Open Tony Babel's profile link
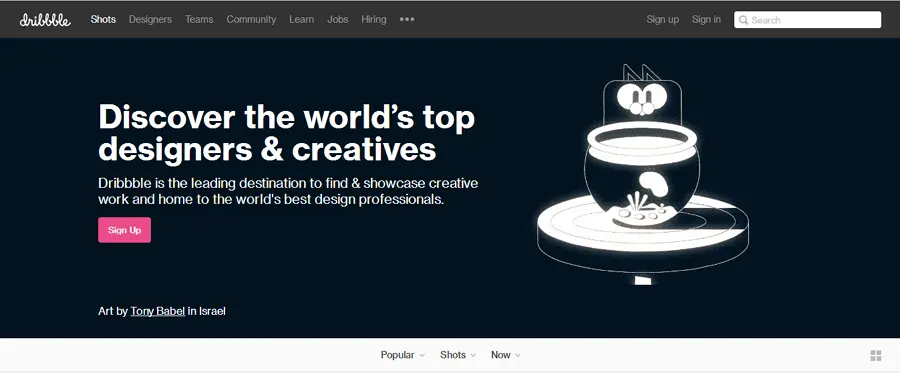The height and width of the screenshot is (373, 900). coord(158,311)
